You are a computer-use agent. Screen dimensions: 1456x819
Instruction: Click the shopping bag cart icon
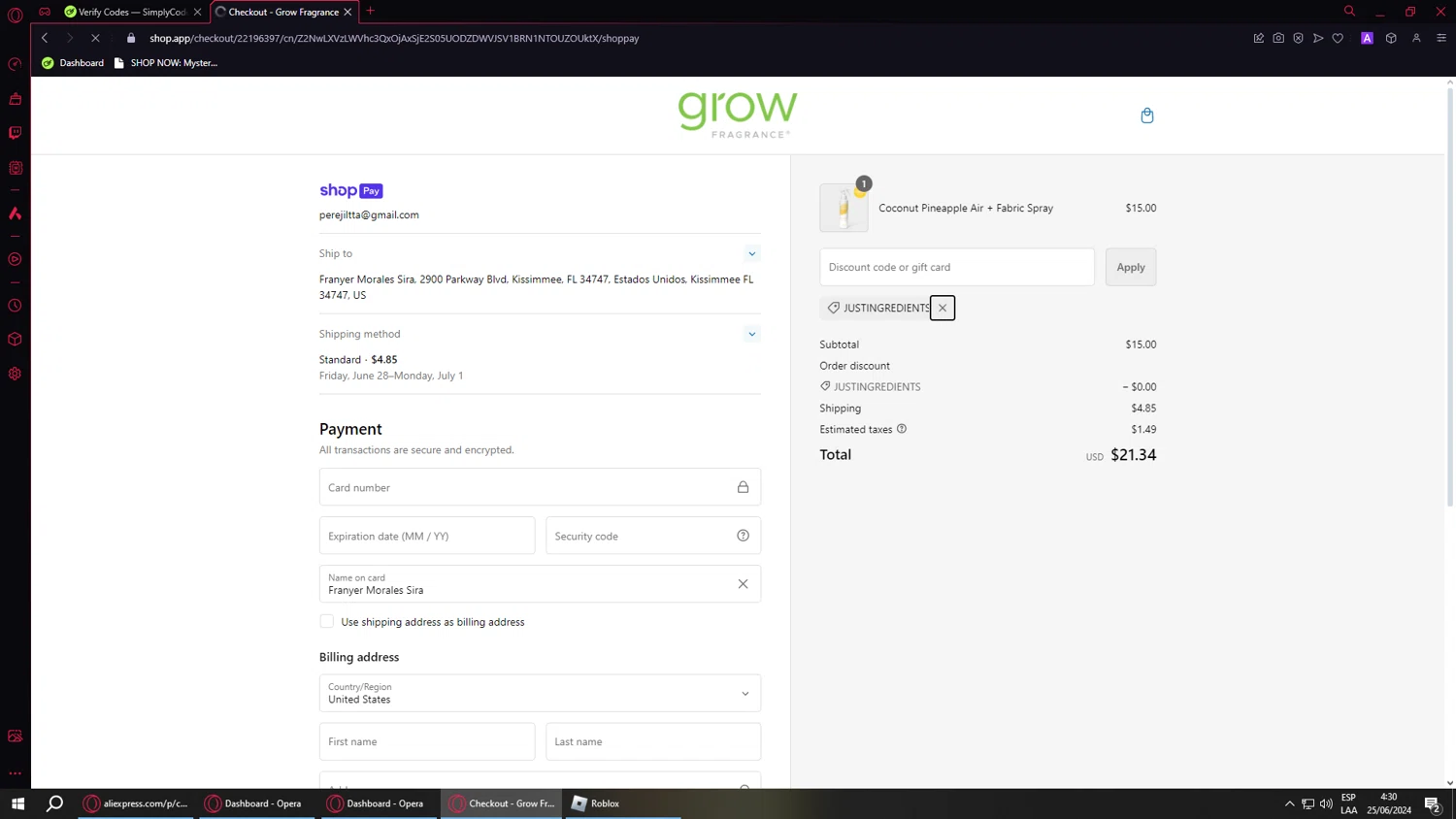[x=1147, y=115]
